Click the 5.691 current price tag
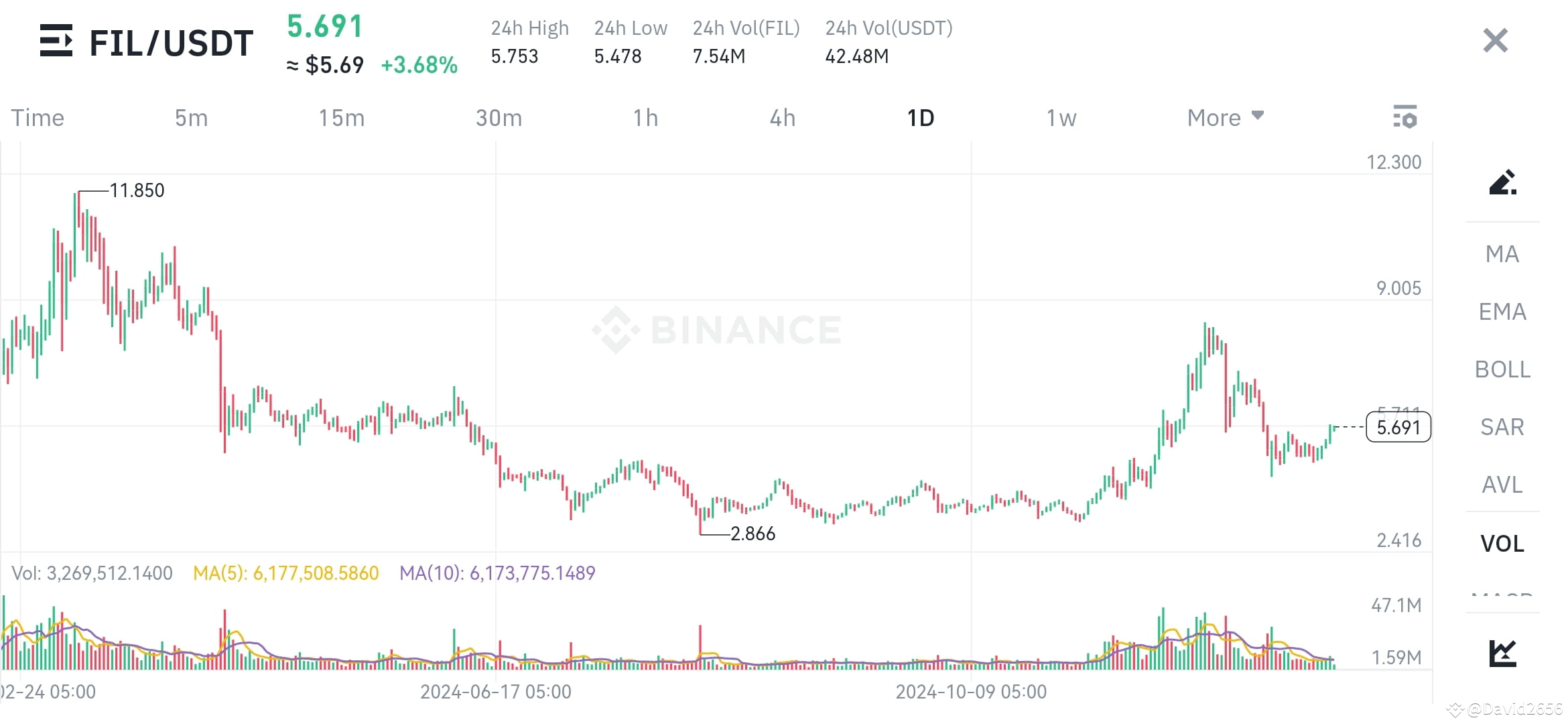 click(1397, 427)
